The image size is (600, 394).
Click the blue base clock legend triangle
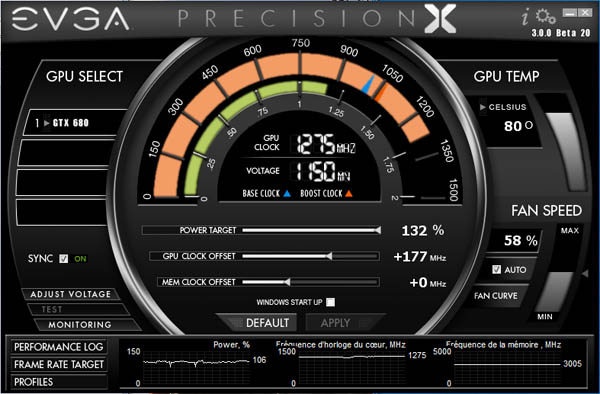[x=287, y=194]
